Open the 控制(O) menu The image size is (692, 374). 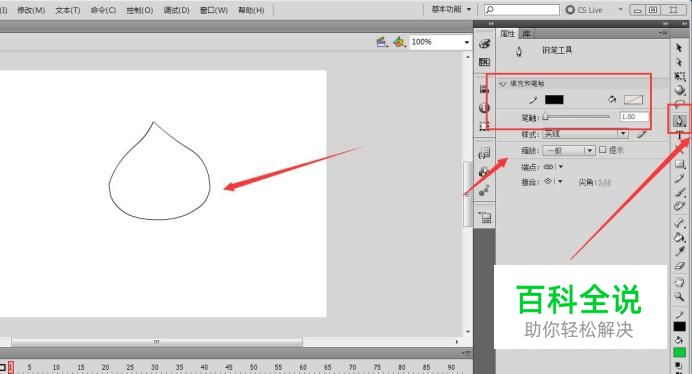tap(139, 10)
